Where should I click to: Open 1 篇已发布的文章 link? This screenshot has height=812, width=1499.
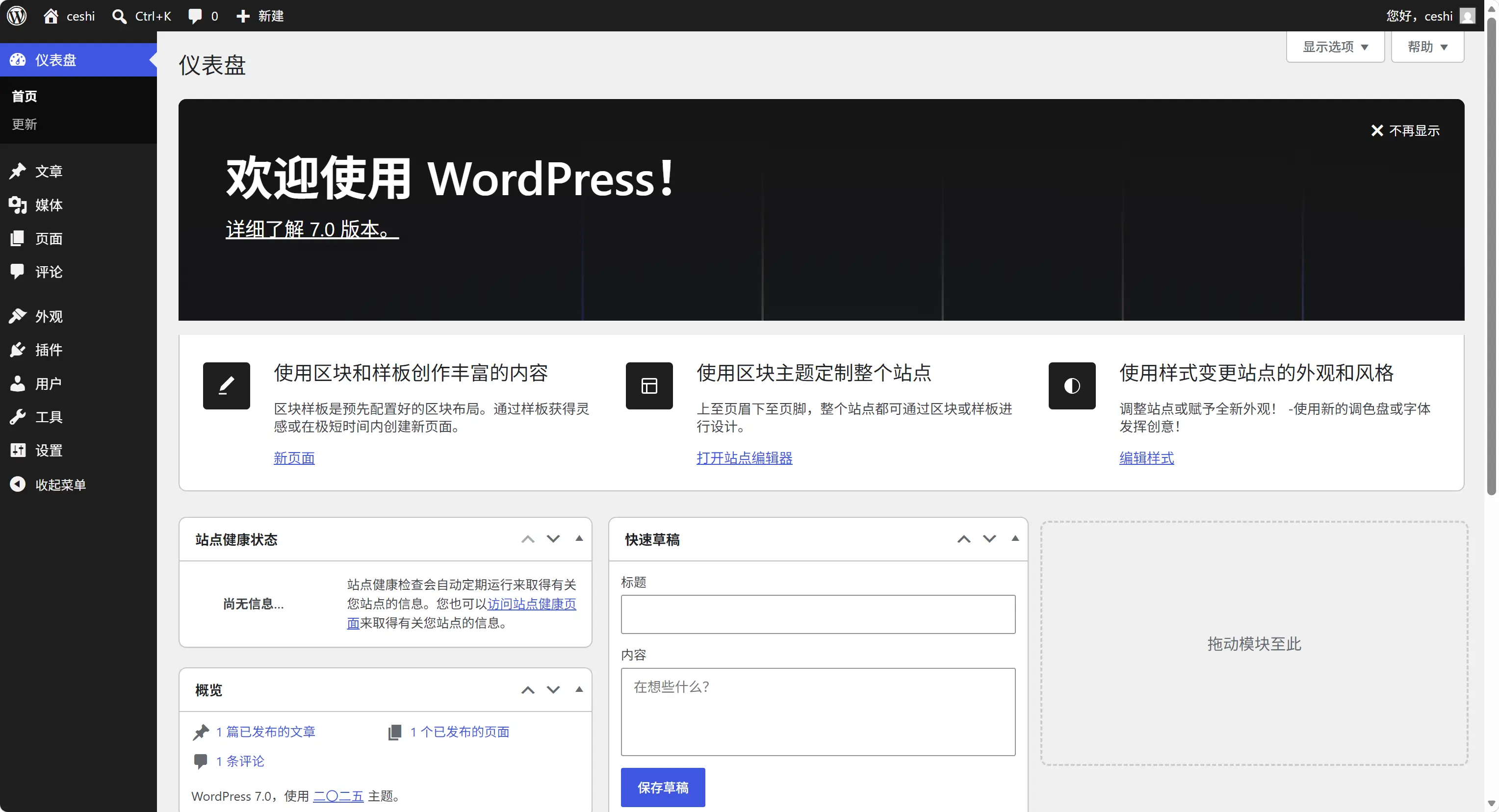point(265,732)
